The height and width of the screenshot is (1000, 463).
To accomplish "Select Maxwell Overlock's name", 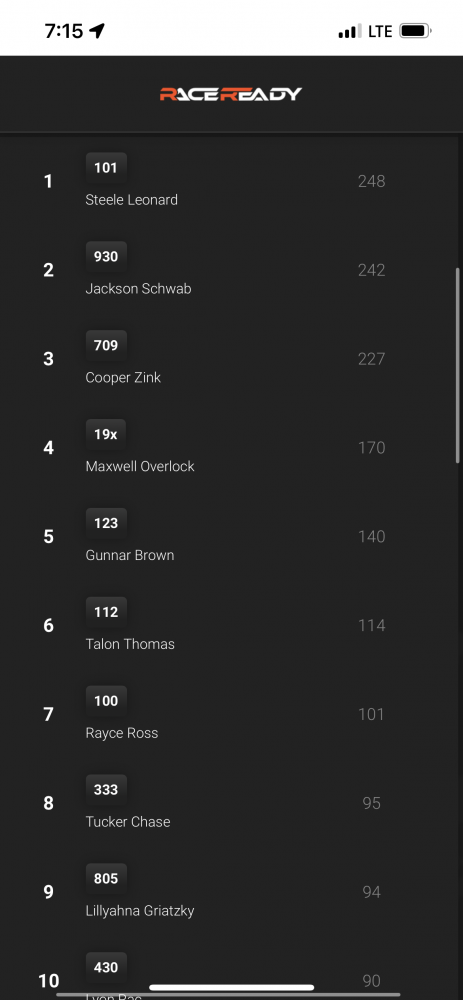I will (140, 466).
